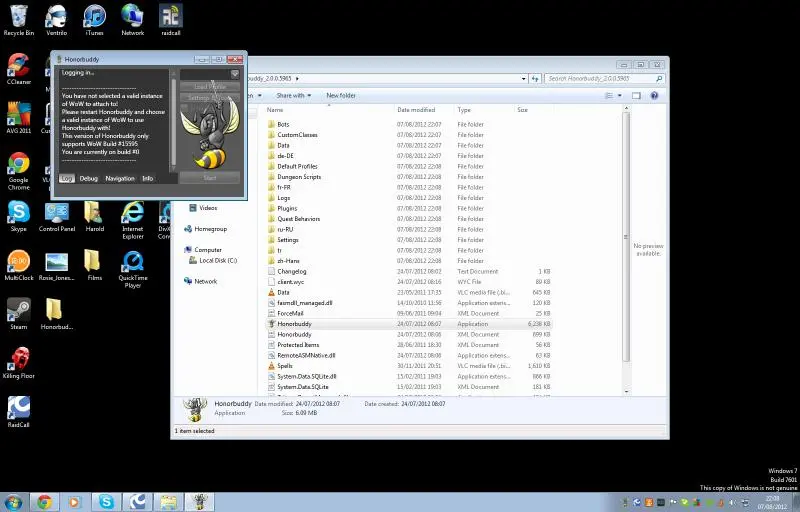The image size is (800, 512).
Task: Open the Honorbuddy folder on desktop
Action: [57, 314]
